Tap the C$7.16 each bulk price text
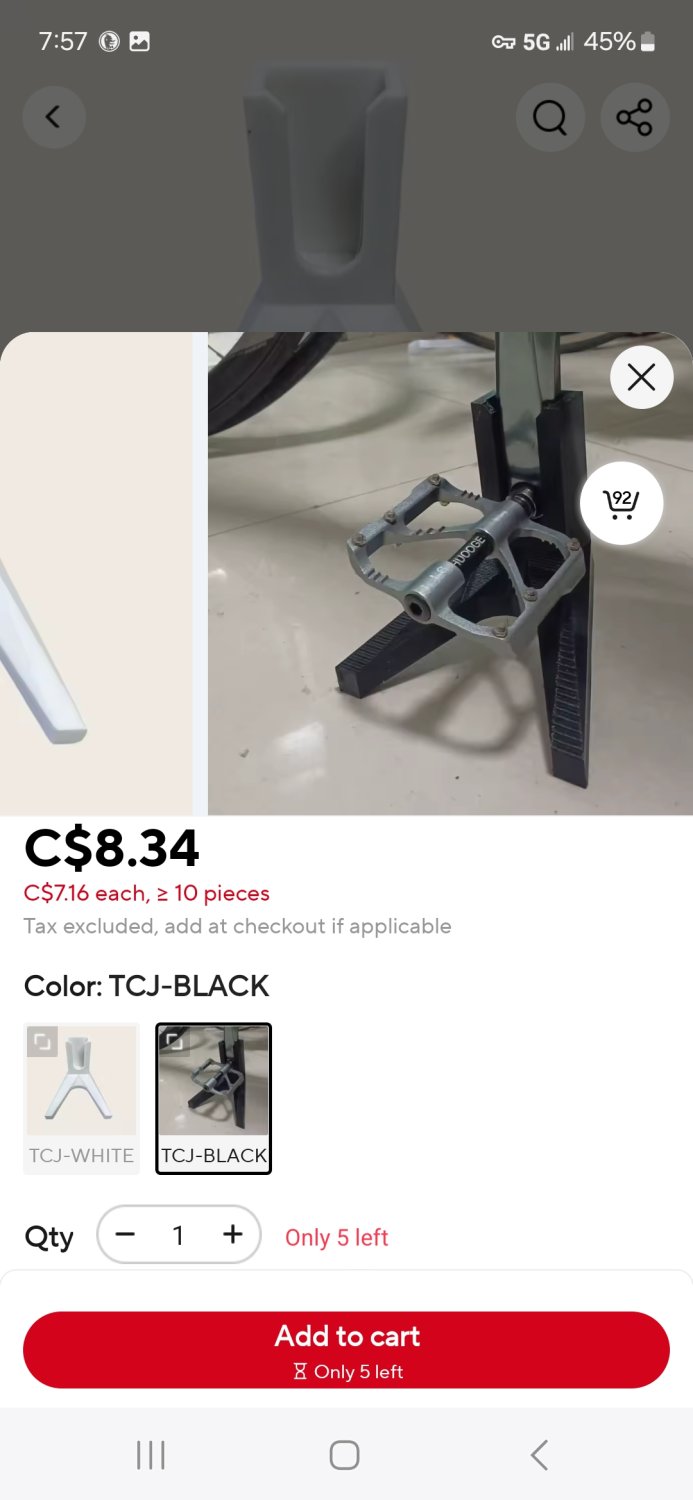693x1500 pixels. point(147,893)
